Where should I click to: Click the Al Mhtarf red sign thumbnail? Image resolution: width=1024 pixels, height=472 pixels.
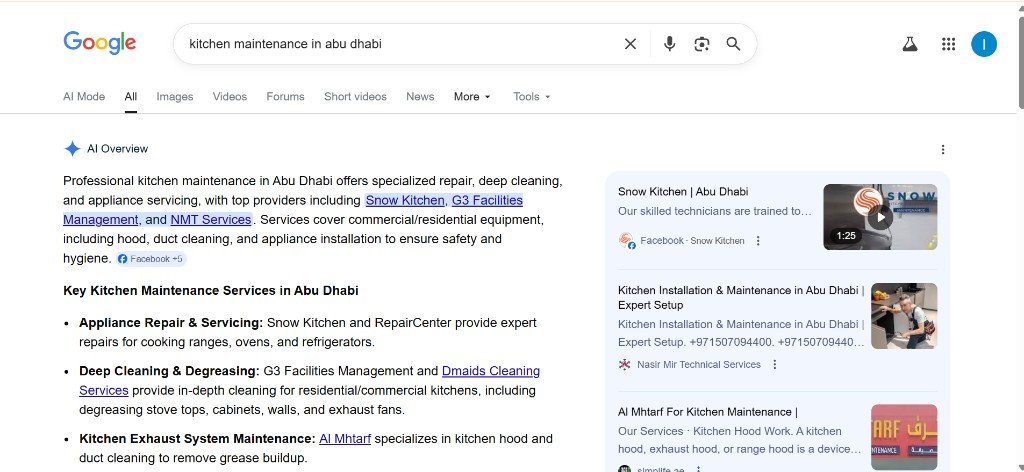coord(904,437)
